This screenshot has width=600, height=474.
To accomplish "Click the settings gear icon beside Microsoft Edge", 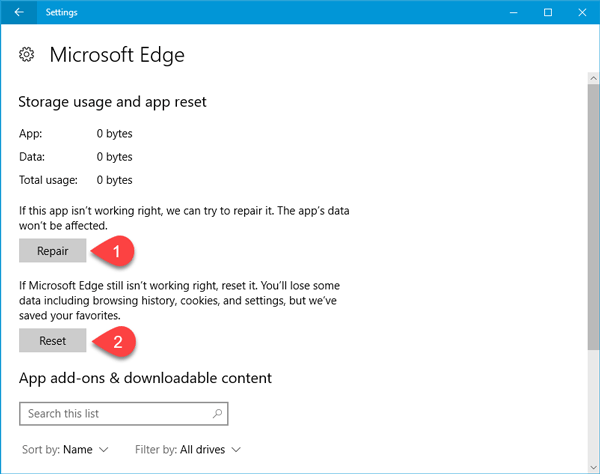I will pyautogui.click(x=26, y=55).
